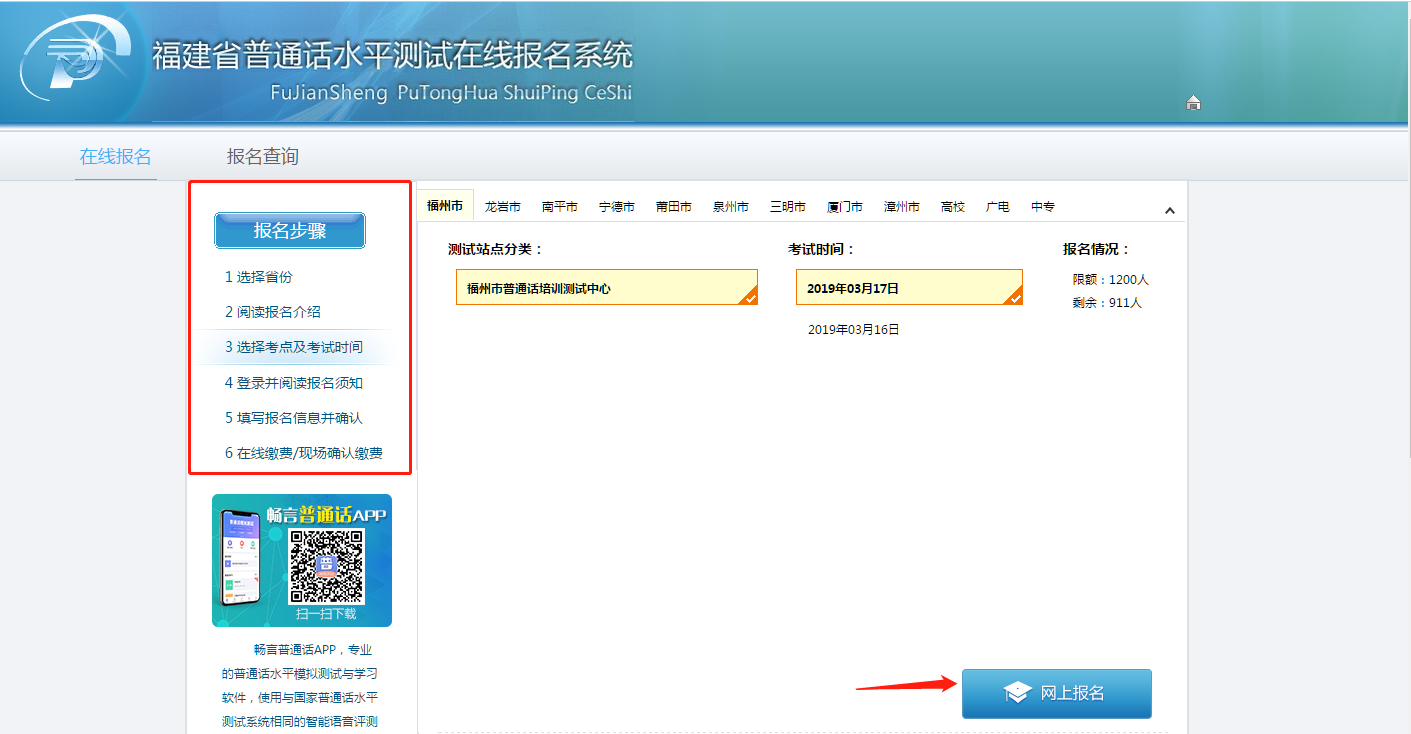Open the 在线报名 navigation tab
The height and width of the screenshot is (734, 1411).
pos(116,156)
